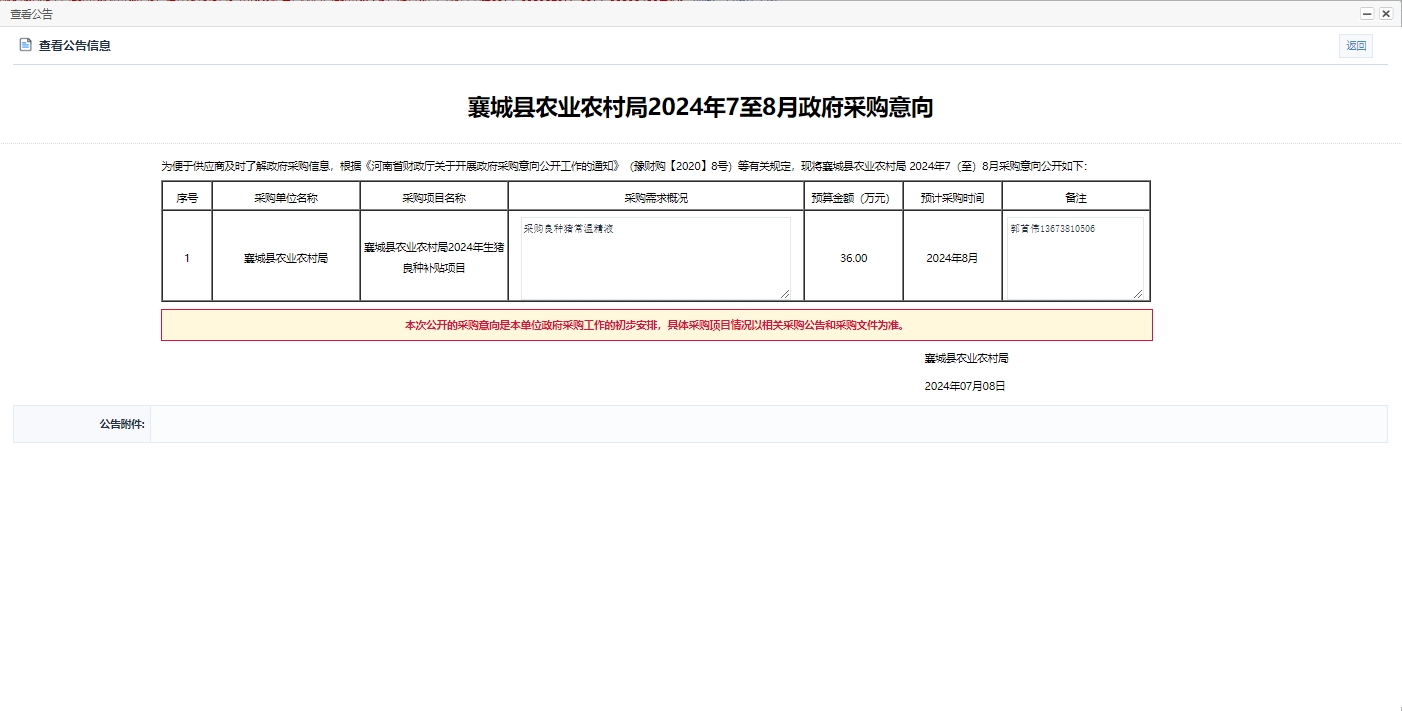This screenshot has width=1402, height=711.
Task: Select the 2024年8月 purchase time cell
Action: tap(952, 258)
